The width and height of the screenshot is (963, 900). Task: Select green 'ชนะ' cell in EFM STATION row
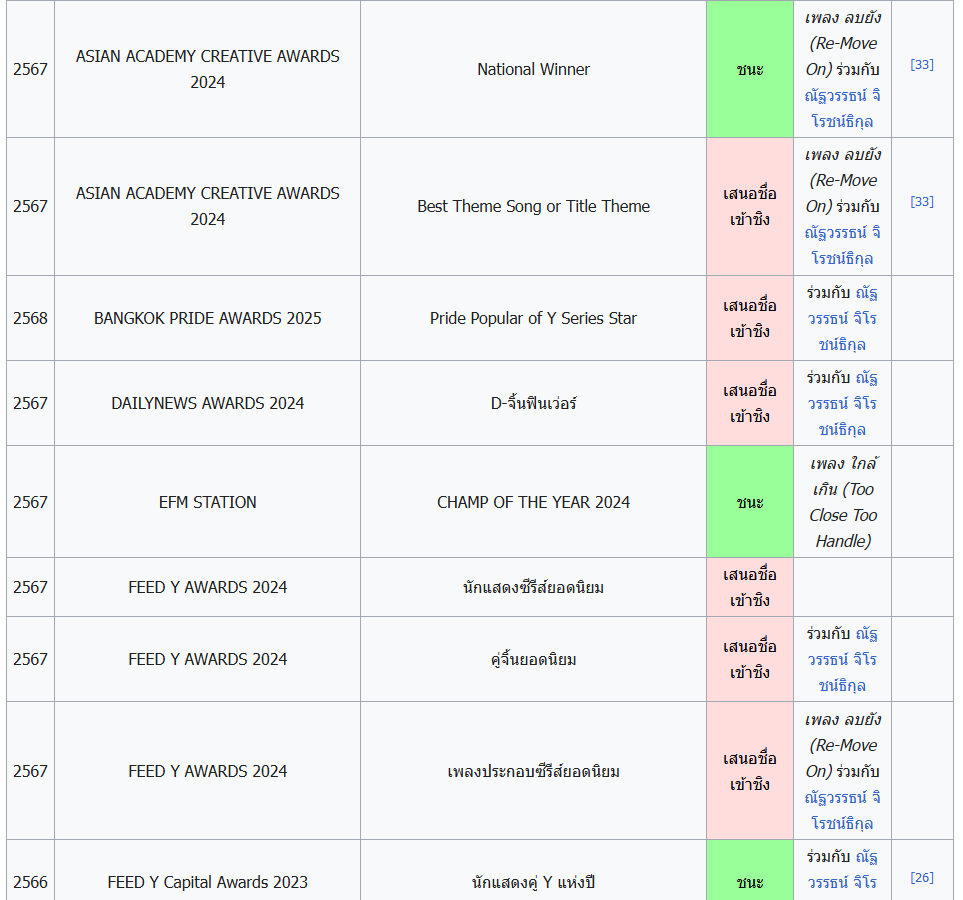pos(750,502)
